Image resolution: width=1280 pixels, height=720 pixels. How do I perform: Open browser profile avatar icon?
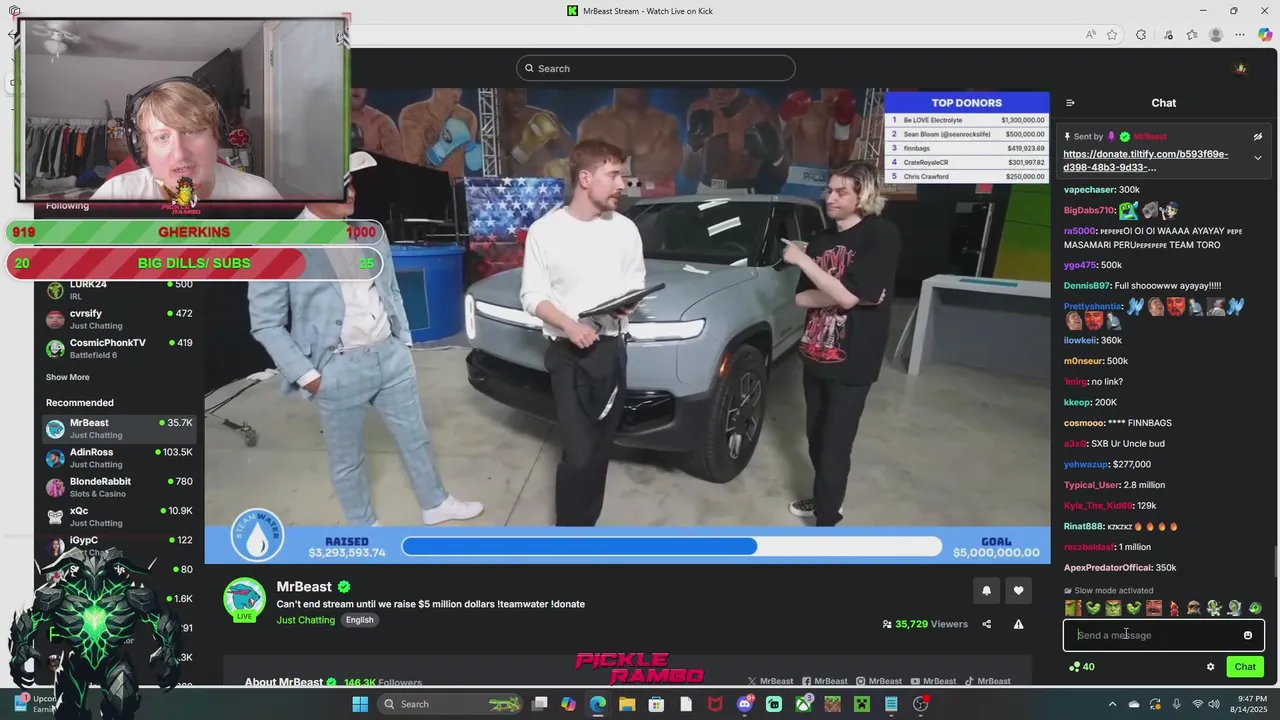(x=1216, y=35)
